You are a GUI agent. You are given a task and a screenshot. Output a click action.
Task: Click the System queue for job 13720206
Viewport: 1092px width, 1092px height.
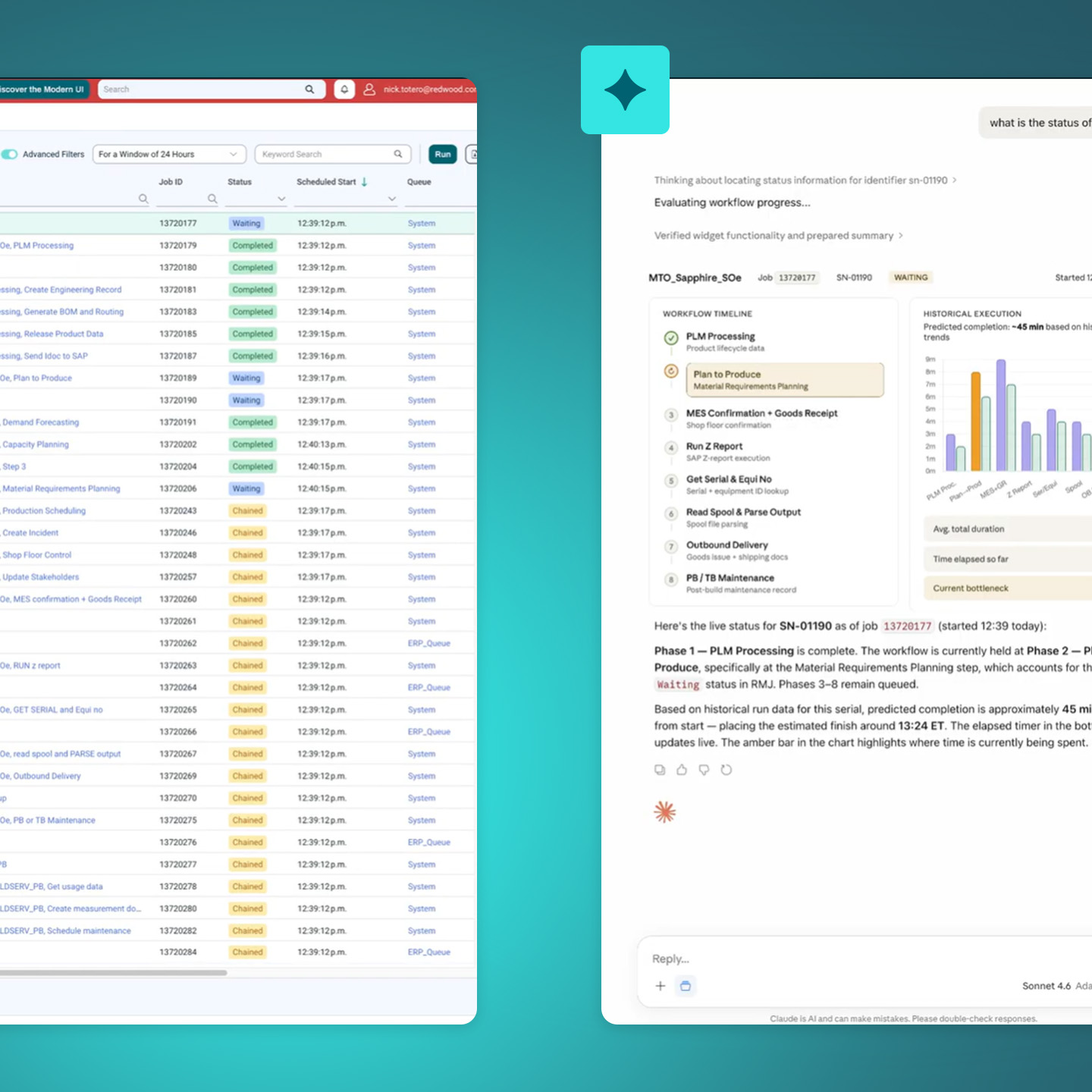(x=422, y=489)
